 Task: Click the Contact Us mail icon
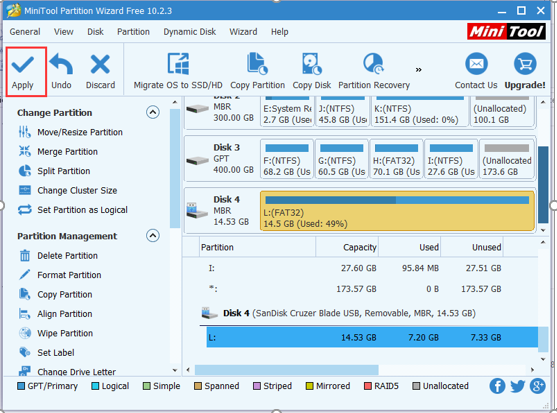click(x=476, y=64)
